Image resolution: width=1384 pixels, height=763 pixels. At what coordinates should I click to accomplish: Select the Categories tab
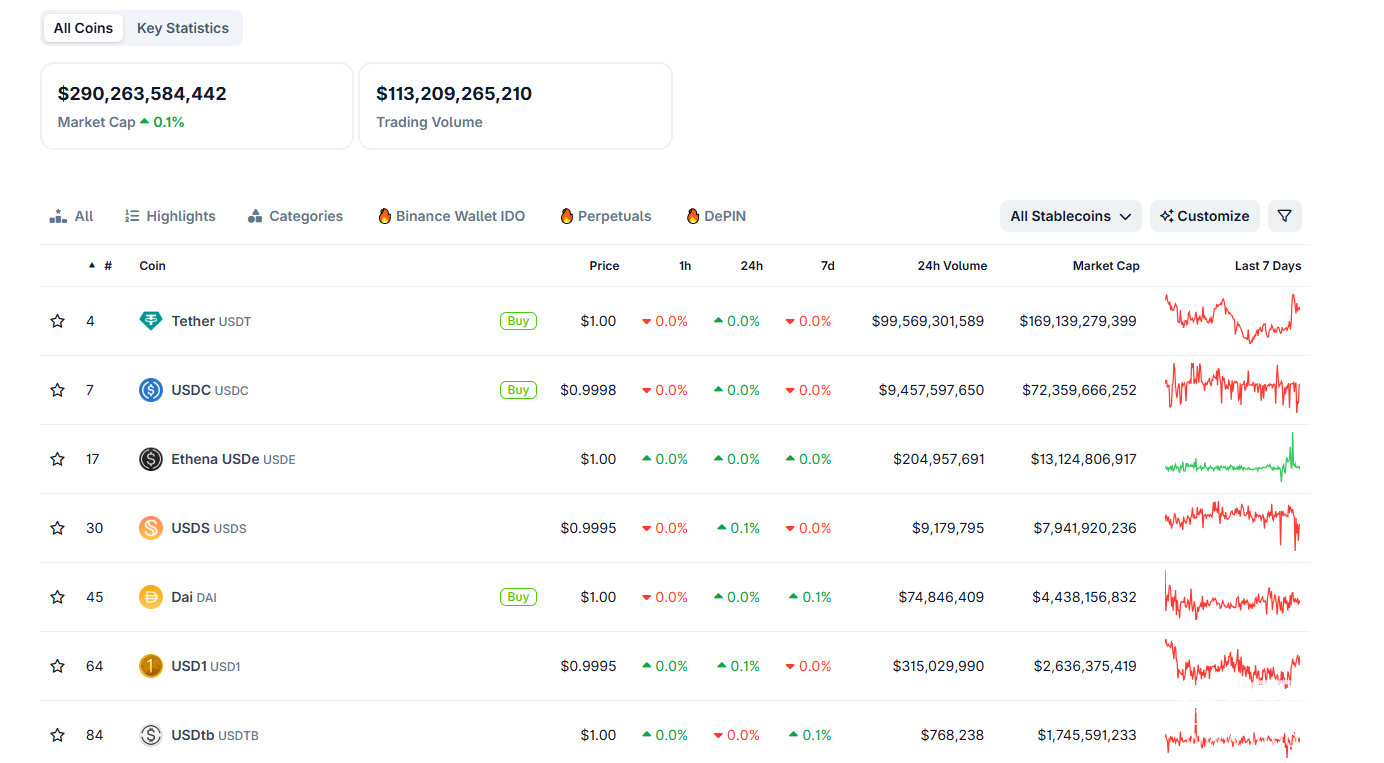(x=295, y=216)
